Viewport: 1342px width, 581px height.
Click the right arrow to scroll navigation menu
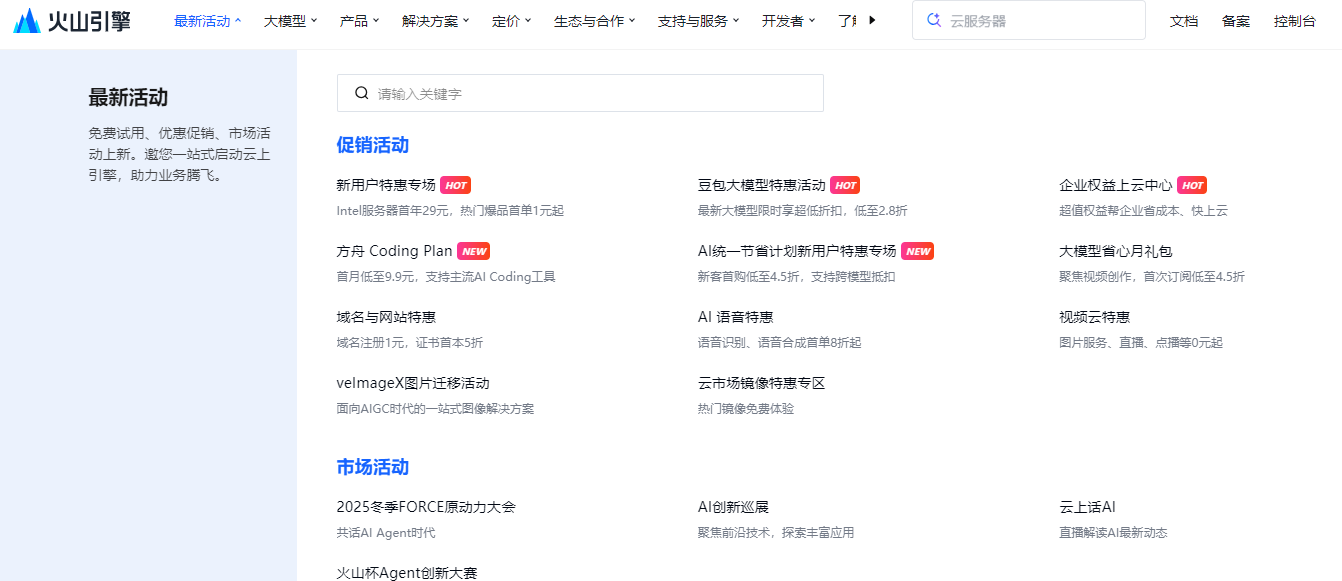(872, 20)
